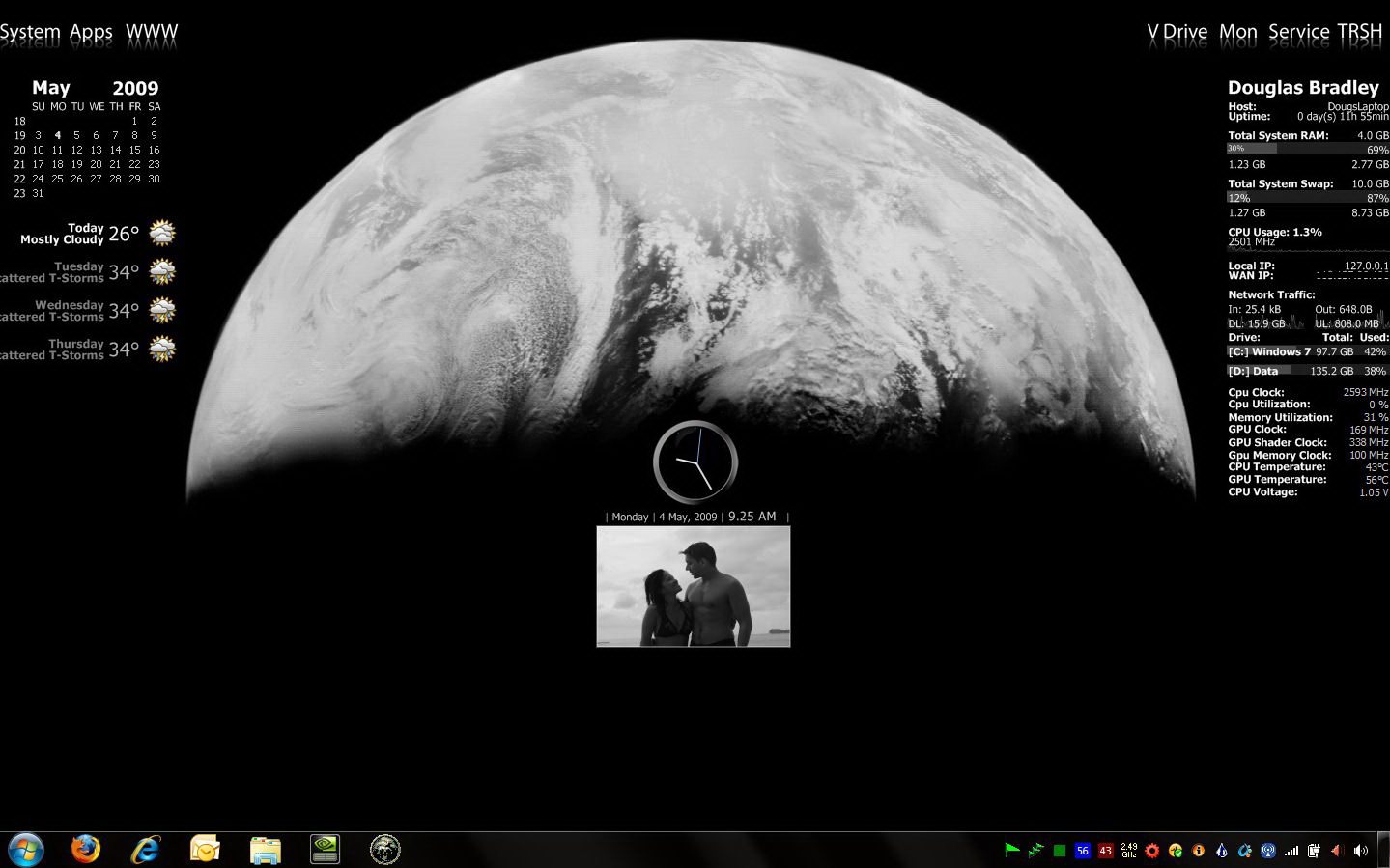The image size is (1390, 868).
Task: Click the red 43 temperature tray icon
Action: pos(1106,851)
